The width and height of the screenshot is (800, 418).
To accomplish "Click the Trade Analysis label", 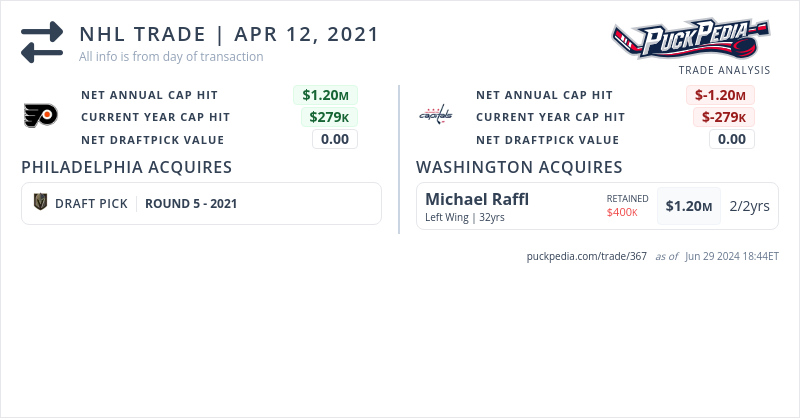I will point(724,70).
